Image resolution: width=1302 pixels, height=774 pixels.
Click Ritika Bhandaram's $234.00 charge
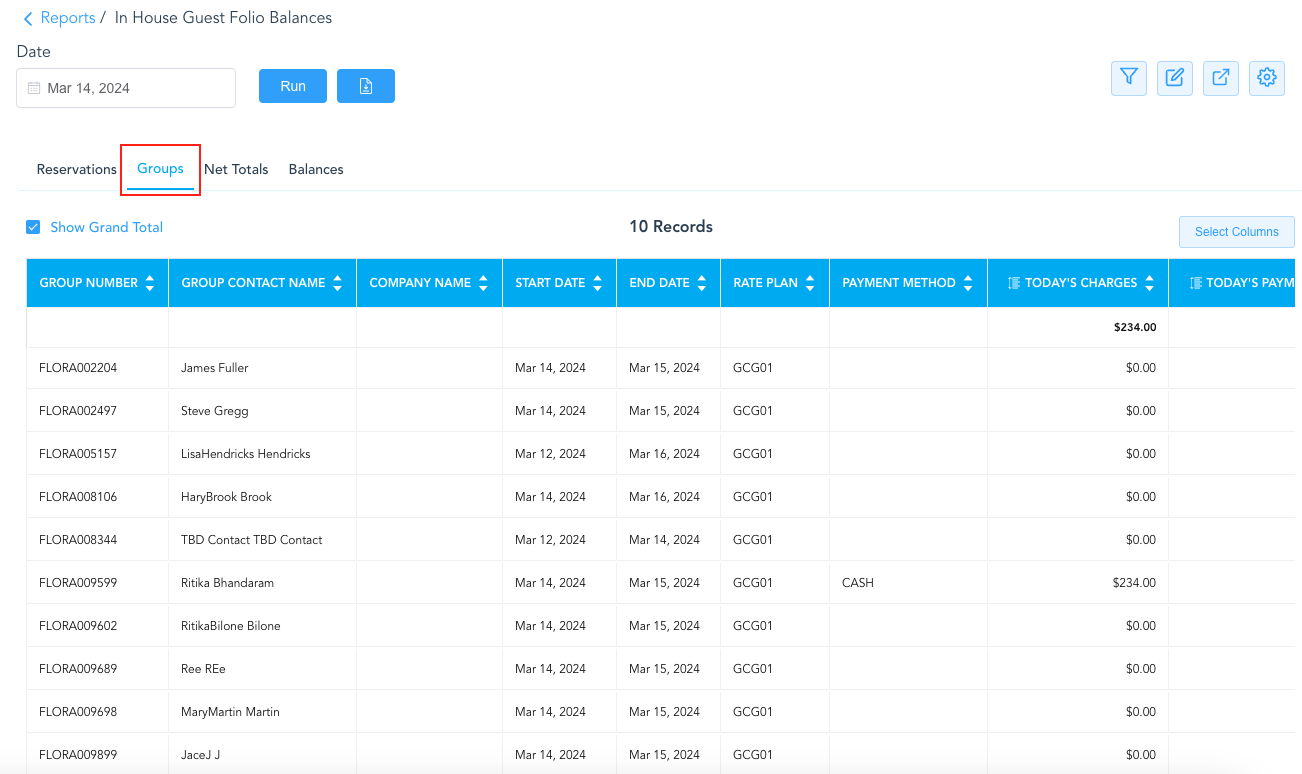pos(1134,583)
